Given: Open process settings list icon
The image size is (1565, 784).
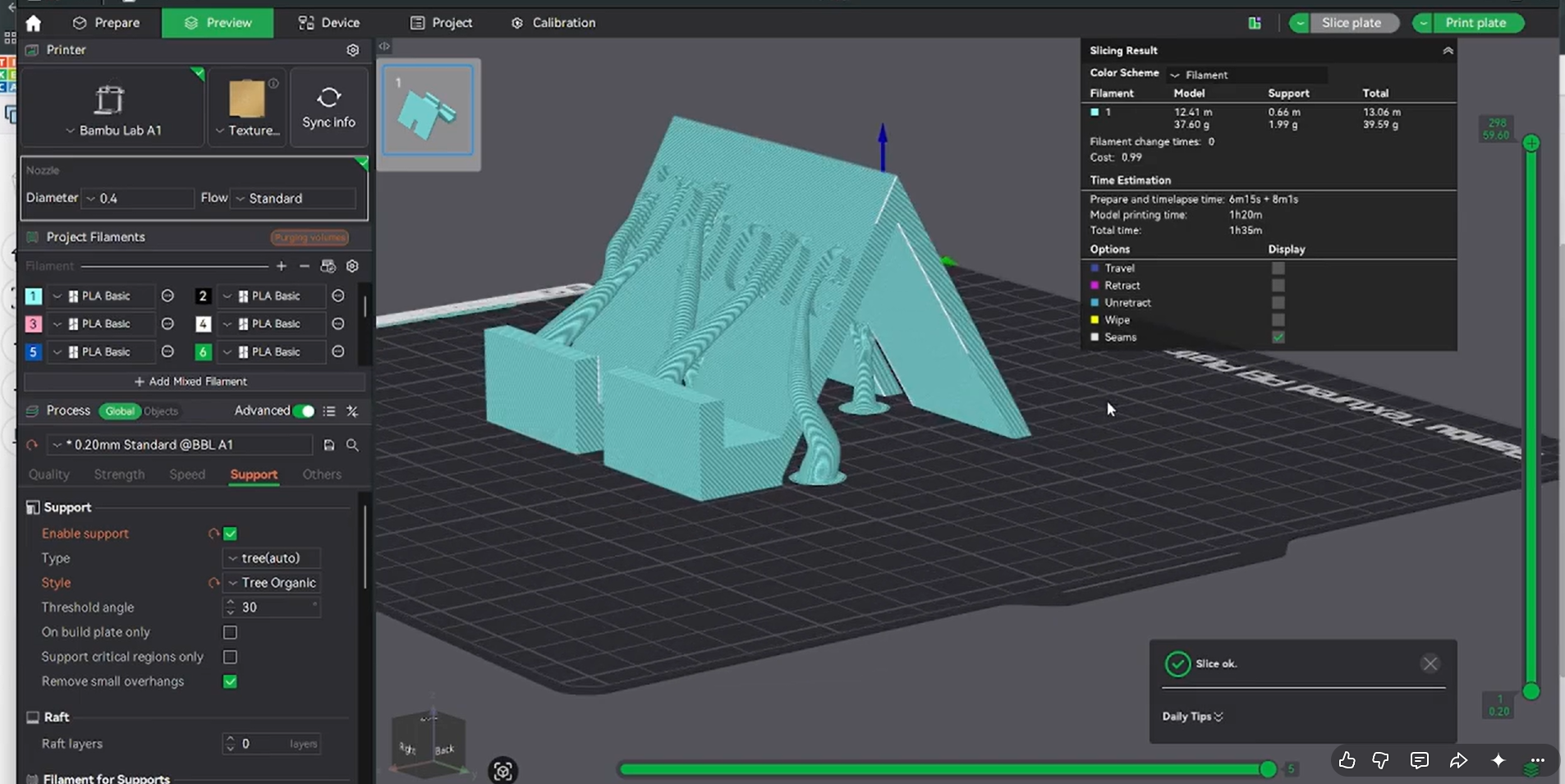Looking at the screenshot, I should [x=329, y=411].
